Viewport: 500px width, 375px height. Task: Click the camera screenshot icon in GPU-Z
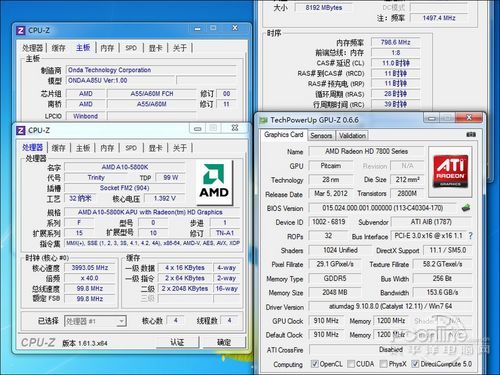coord(471,134)
